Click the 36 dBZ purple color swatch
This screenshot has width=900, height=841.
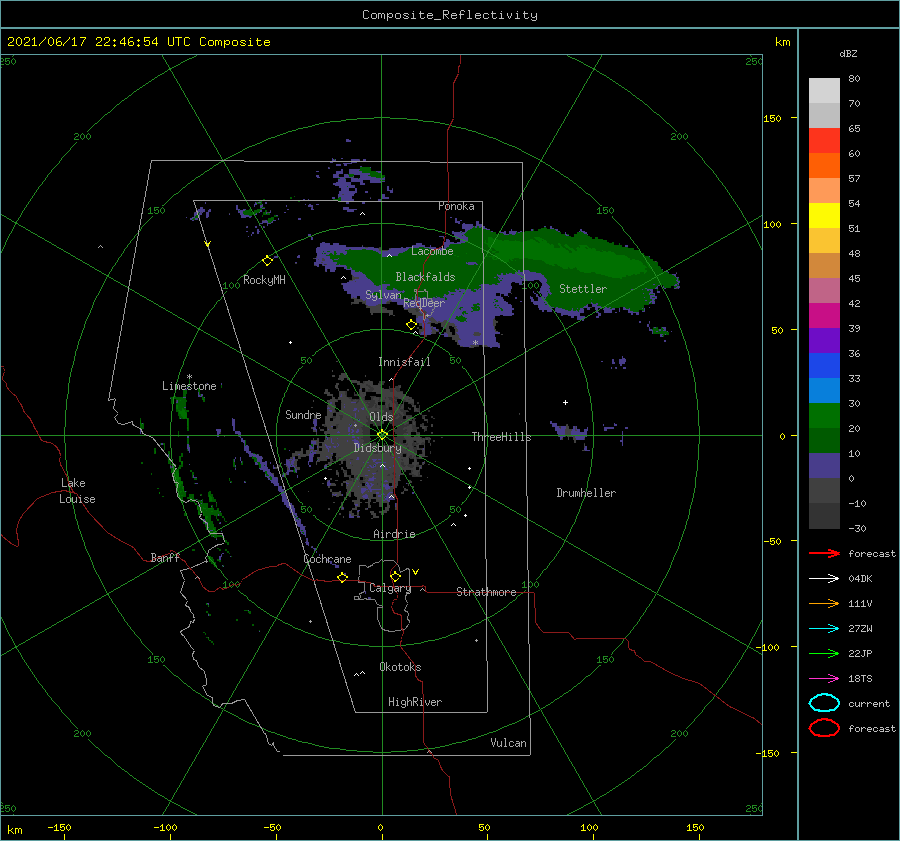[x=824, y=340]
